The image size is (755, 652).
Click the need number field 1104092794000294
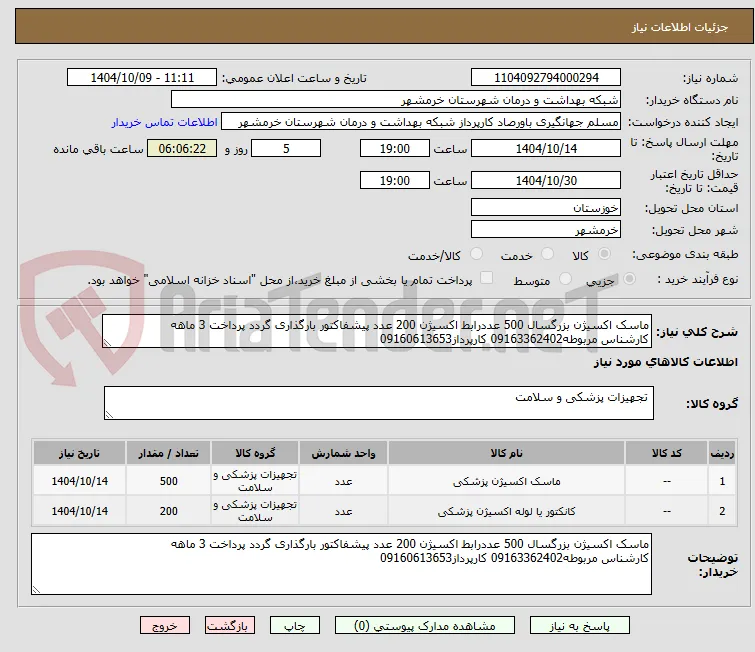tap(546, 78)
